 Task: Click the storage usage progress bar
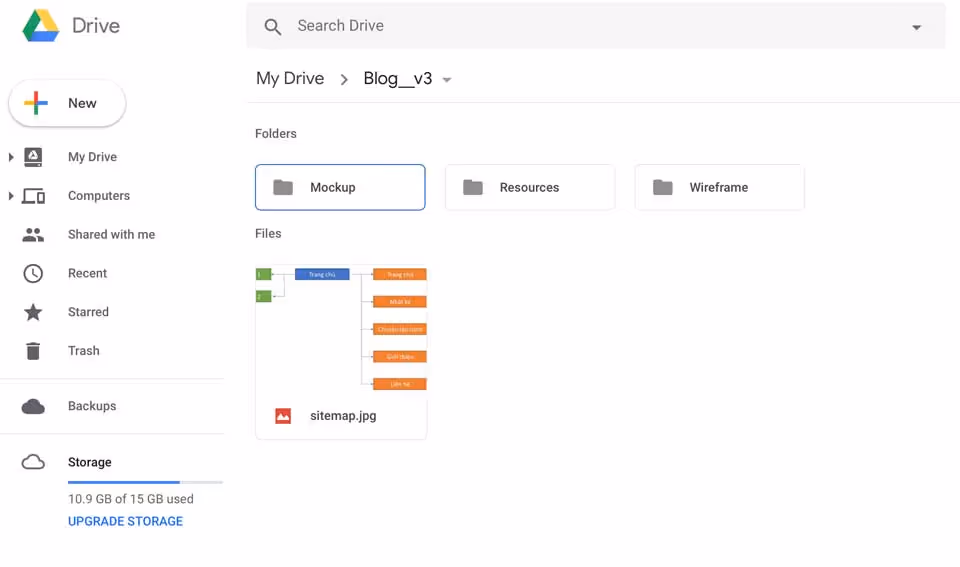(x=145, y=483)
